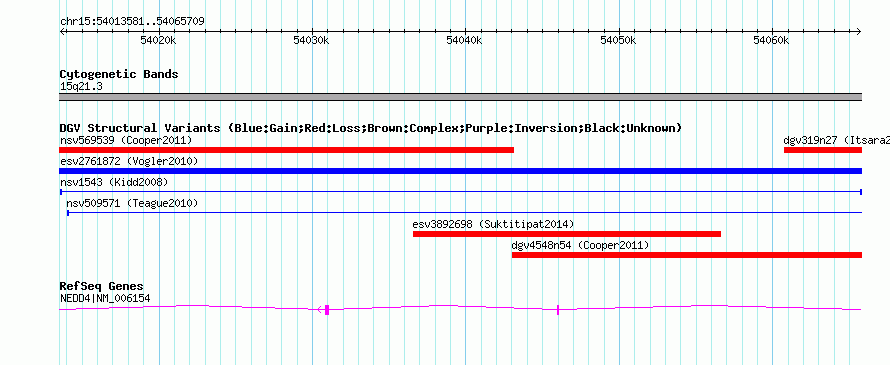Click the left arrowhead of the ruler

pos(62,31)
